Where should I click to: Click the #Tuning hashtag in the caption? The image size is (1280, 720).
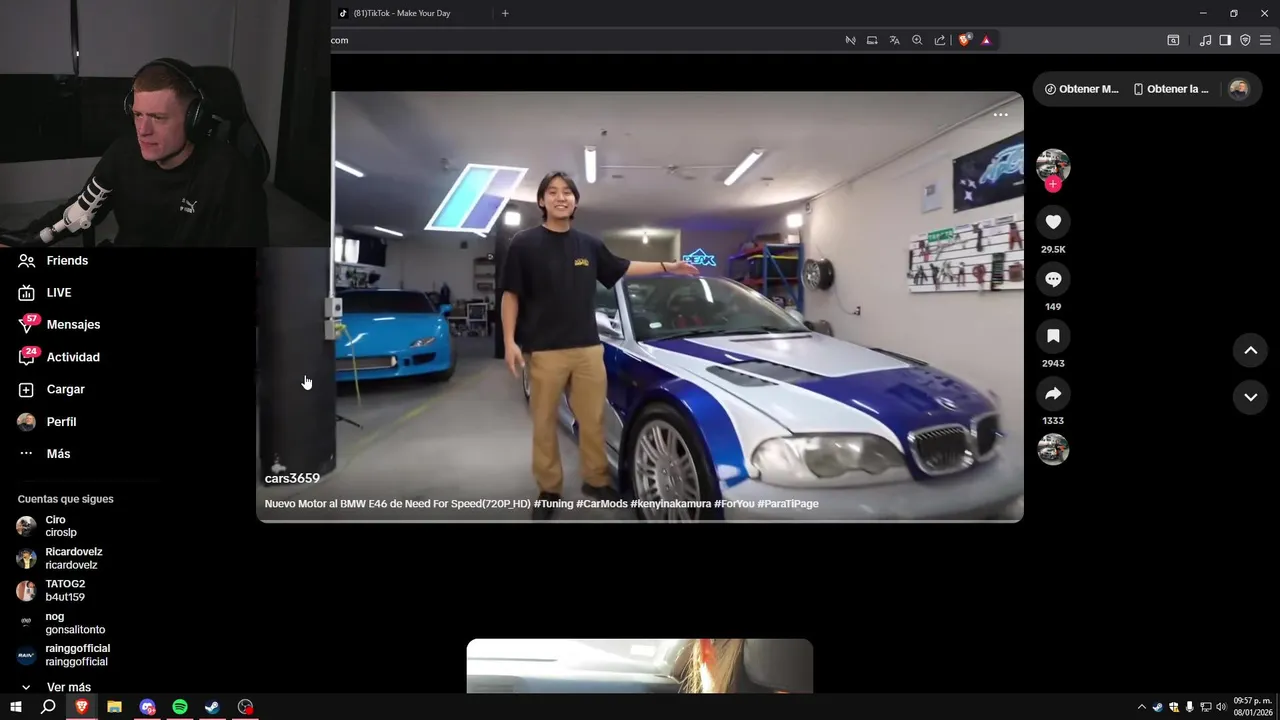[x=553, y=504]
